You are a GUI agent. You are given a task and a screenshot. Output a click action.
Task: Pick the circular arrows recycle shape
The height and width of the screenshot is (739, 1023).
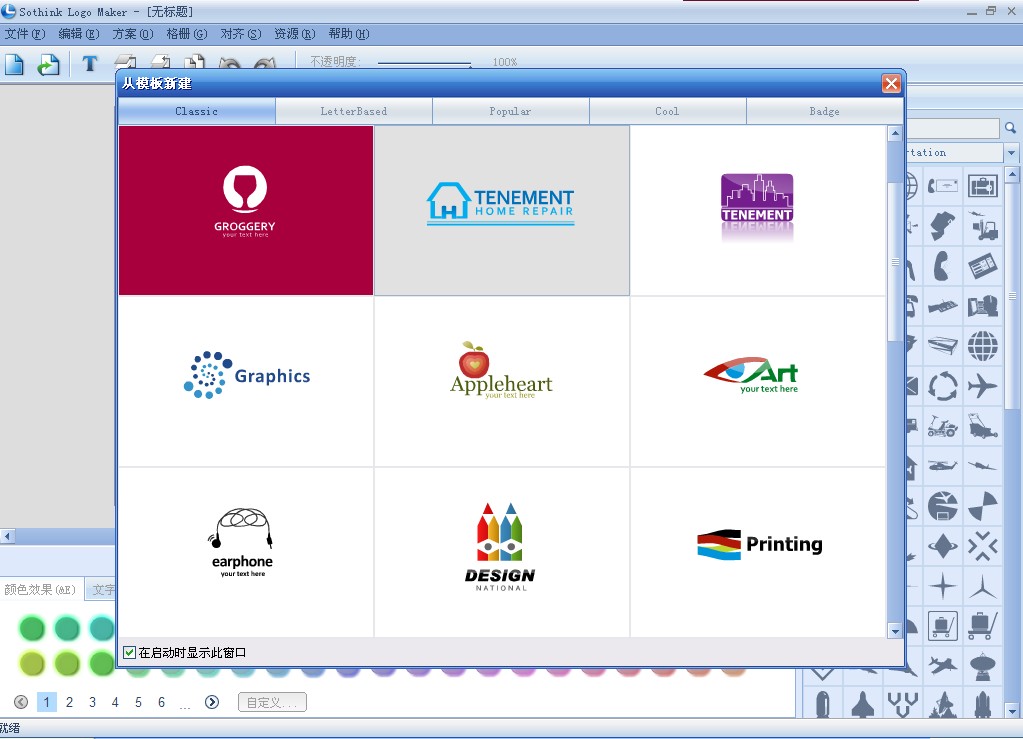(942, 386)
